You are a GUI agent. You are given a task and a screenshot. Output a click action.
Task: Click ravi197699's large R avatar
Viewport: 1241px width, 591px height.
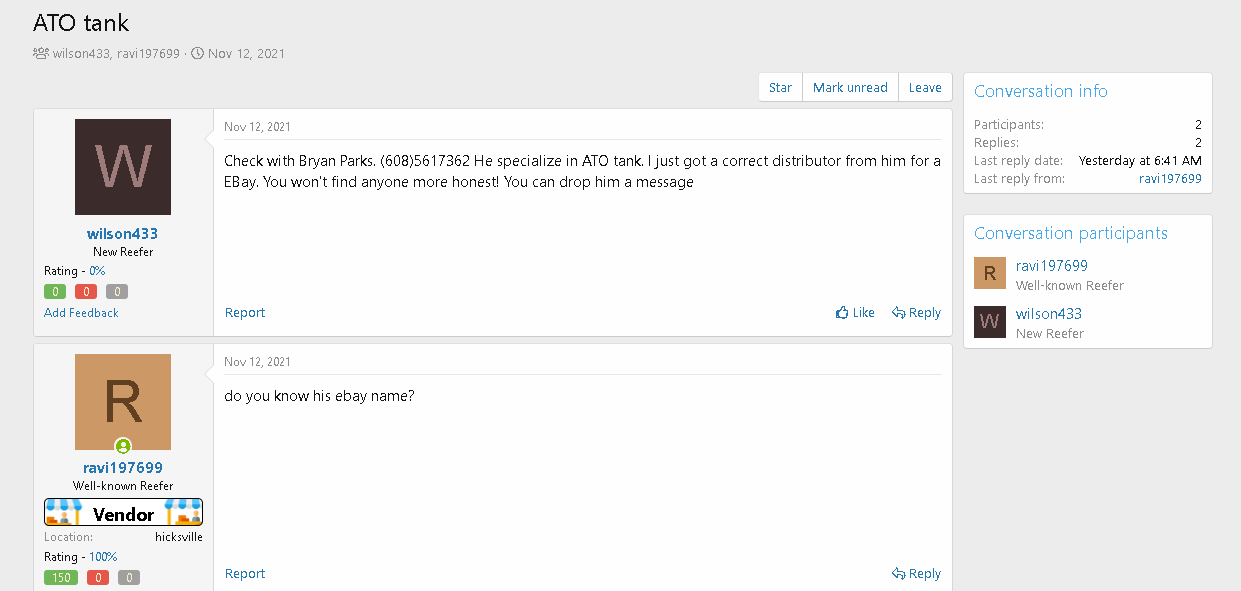[x=123, y=401]
